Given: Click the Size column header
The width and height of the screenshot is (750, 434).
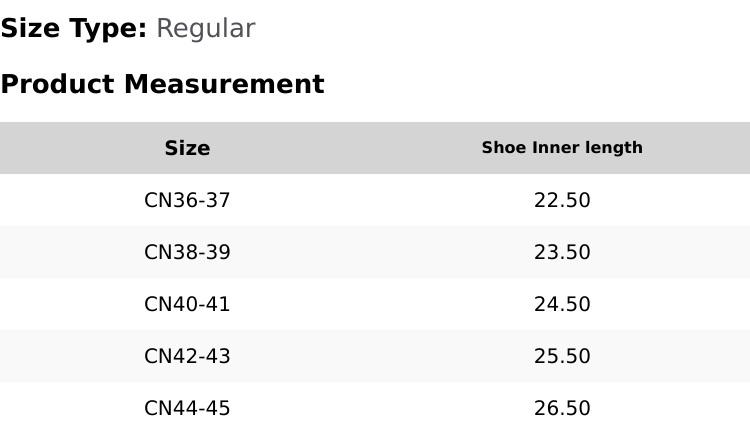Looking at the screenshot, I should click(188, 148).
